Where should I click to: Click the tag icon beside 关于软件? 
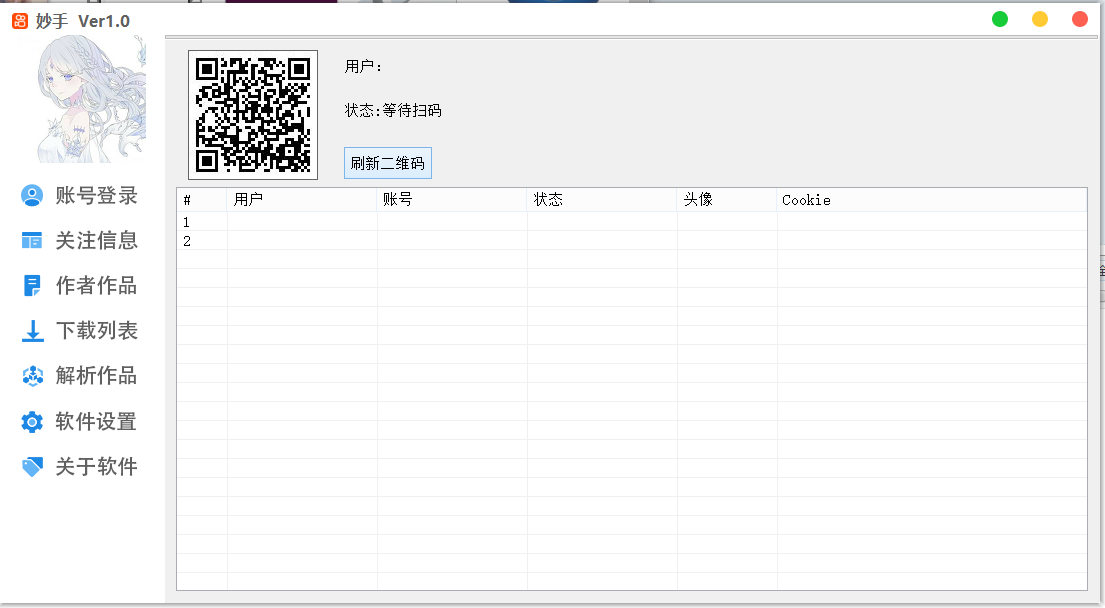point(32,467)
